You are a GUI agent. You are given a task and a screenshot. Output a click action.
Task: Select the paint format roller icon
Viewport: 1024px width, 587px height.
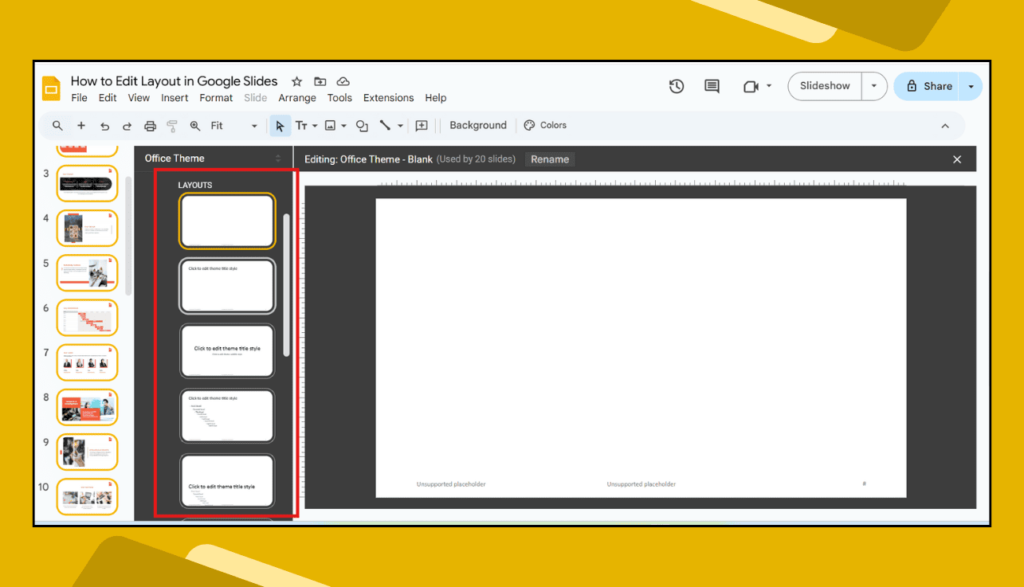[x=172, y=126]
